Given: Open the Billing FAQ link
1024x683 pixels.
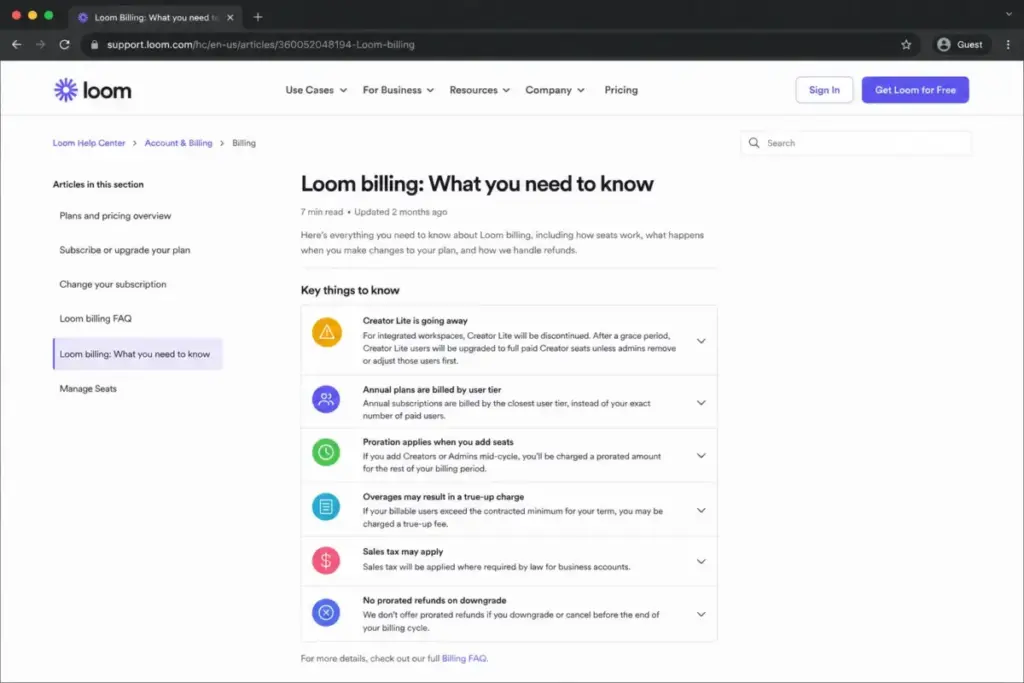Looking at the screenshot, I should point(464,658).
